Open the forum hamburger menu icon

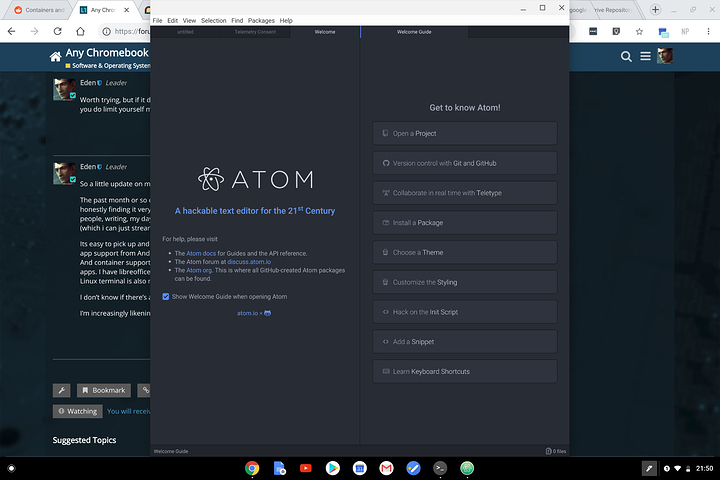point(646,56)
